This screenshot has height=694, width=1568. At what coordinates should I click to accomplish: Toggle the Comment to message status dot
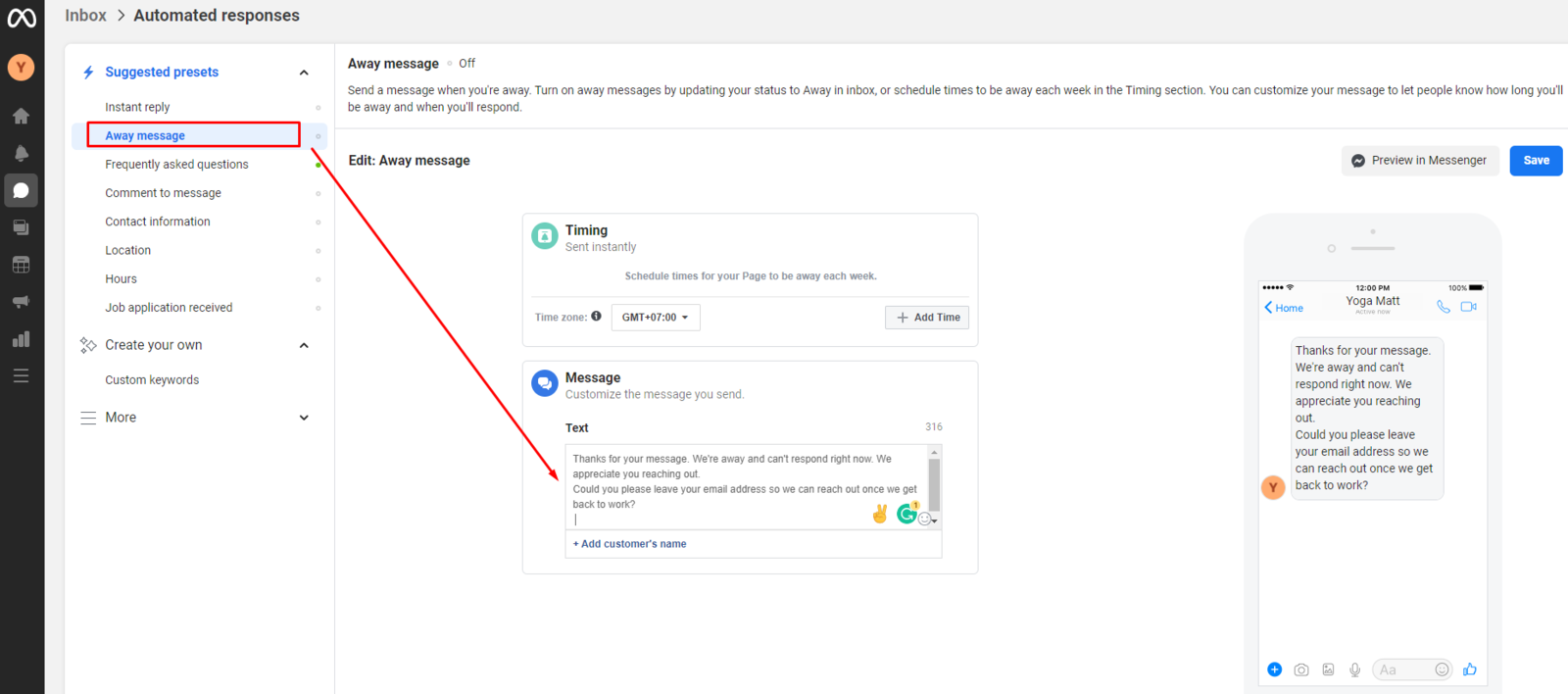point(318,194)
